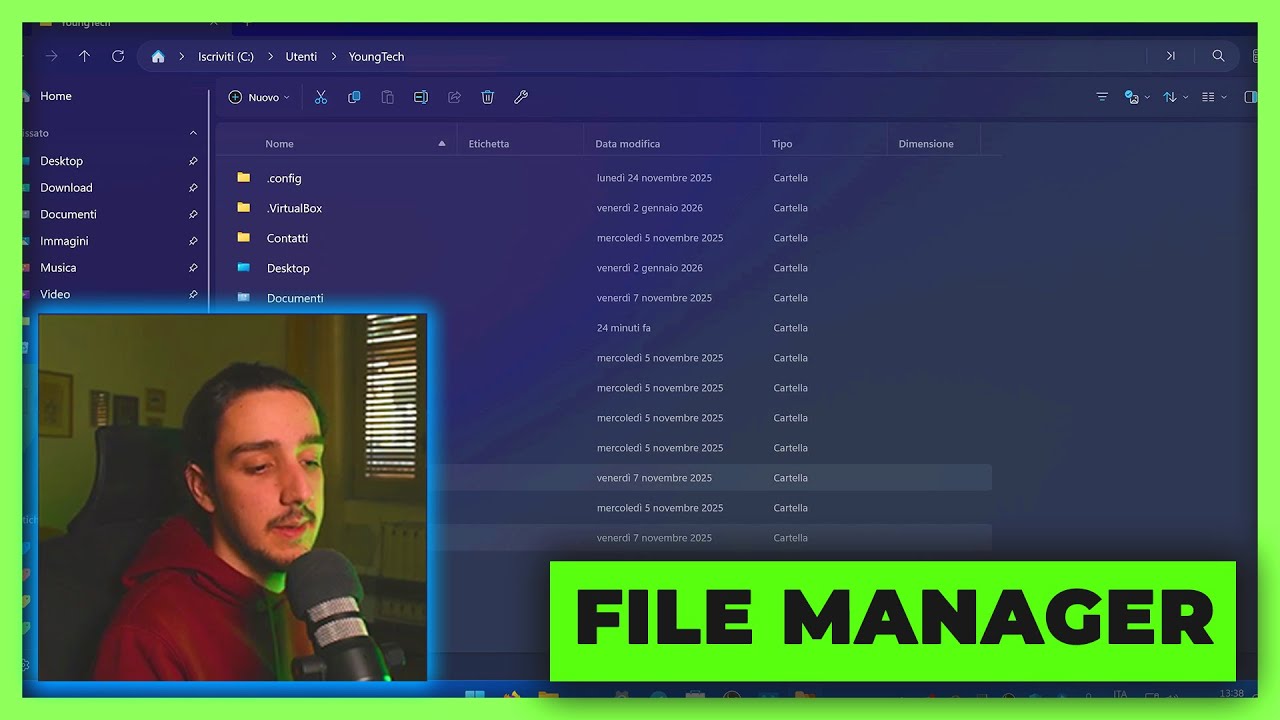Open the selection options dropdown

1137,97
